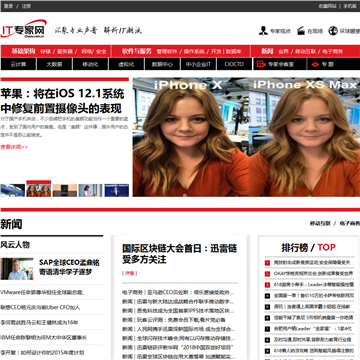Screen dimensions: 360x360
Task: Open the 存储 submenu item
Action: tap(46, 52)
